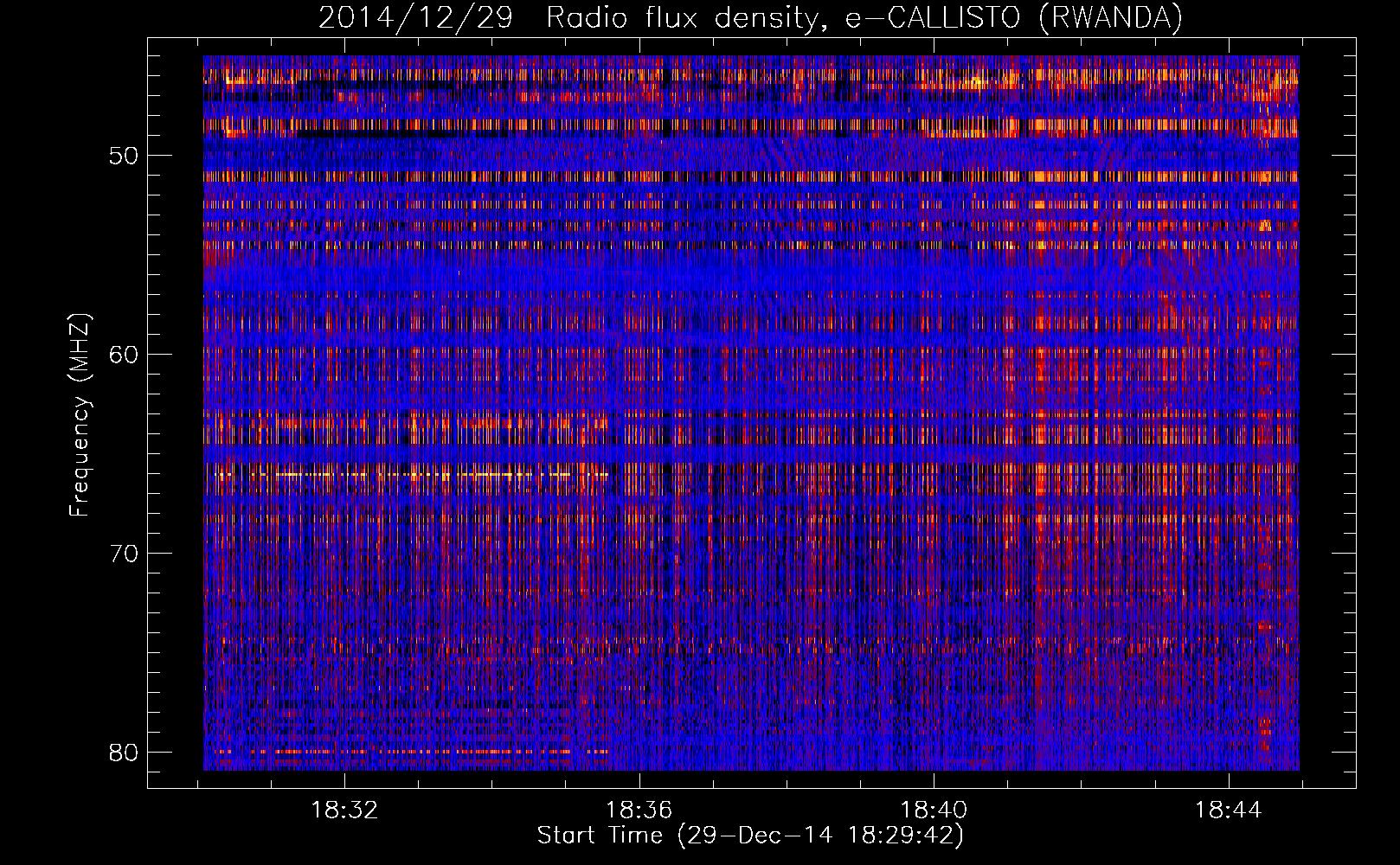Click the plot title 'Radio flux density, e-CALLISTO (RWANDA)'

[864, 18]
